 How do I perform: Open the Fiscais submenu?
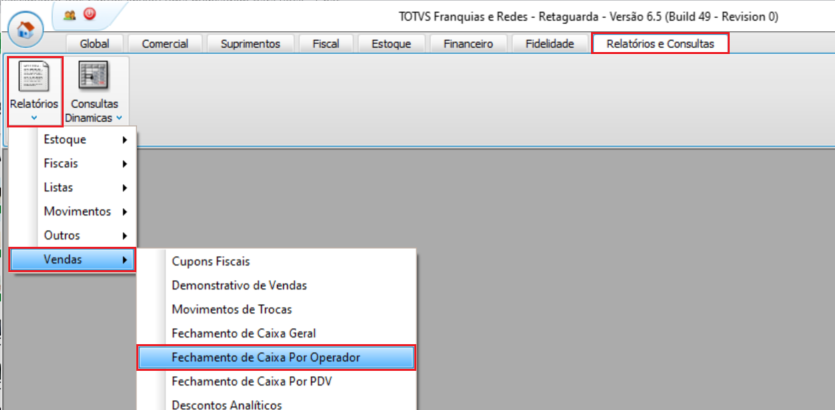click(x=73, y=163)
